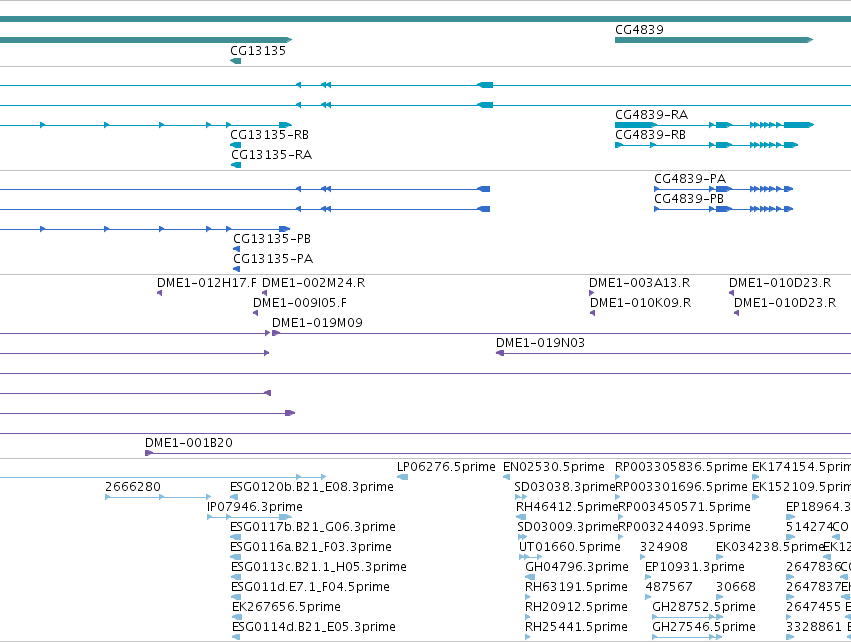Select the ESG0120b.B21_E08.3prime label

312,487
